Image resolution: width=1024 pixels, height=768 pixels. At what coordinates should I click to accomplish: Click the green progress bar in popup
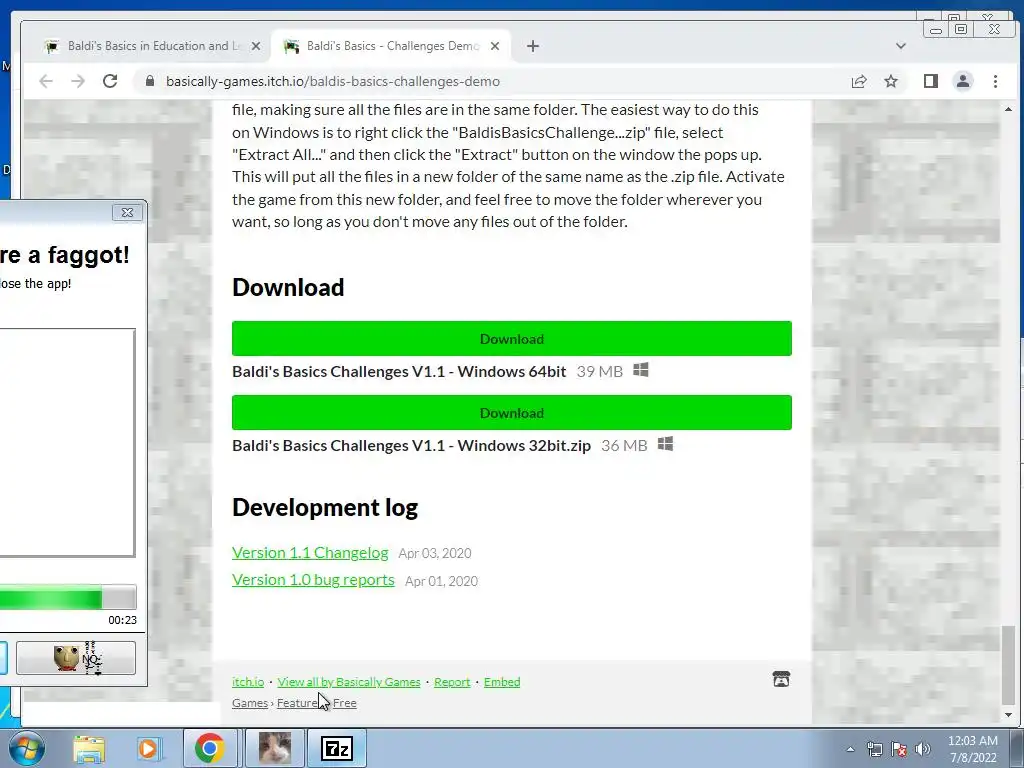[x=68, y=598]
